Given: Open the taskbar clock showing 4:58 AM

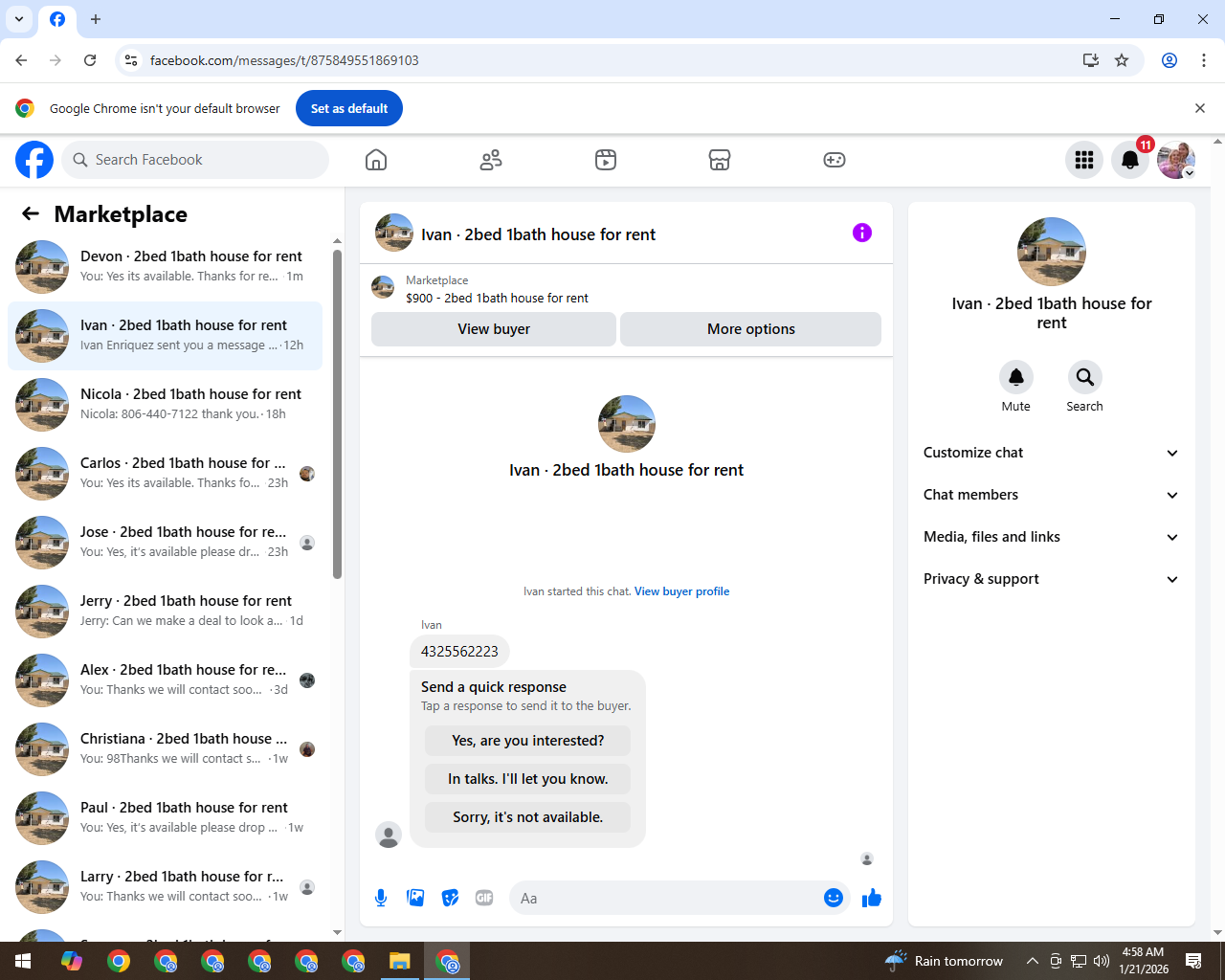Looking at the screenshot, I should [1144, 961].
